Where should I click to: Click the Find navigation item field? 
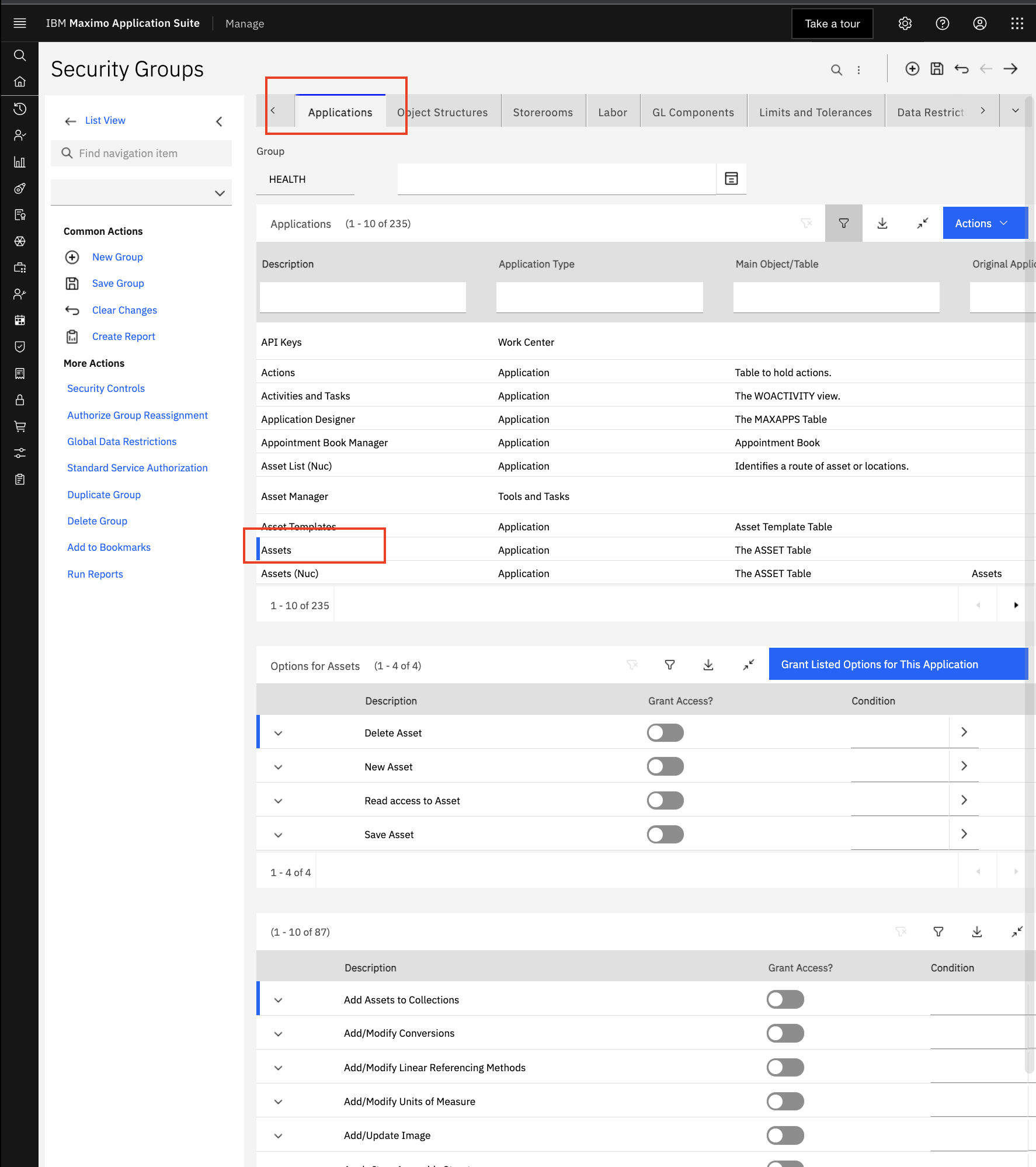(141, 153)
